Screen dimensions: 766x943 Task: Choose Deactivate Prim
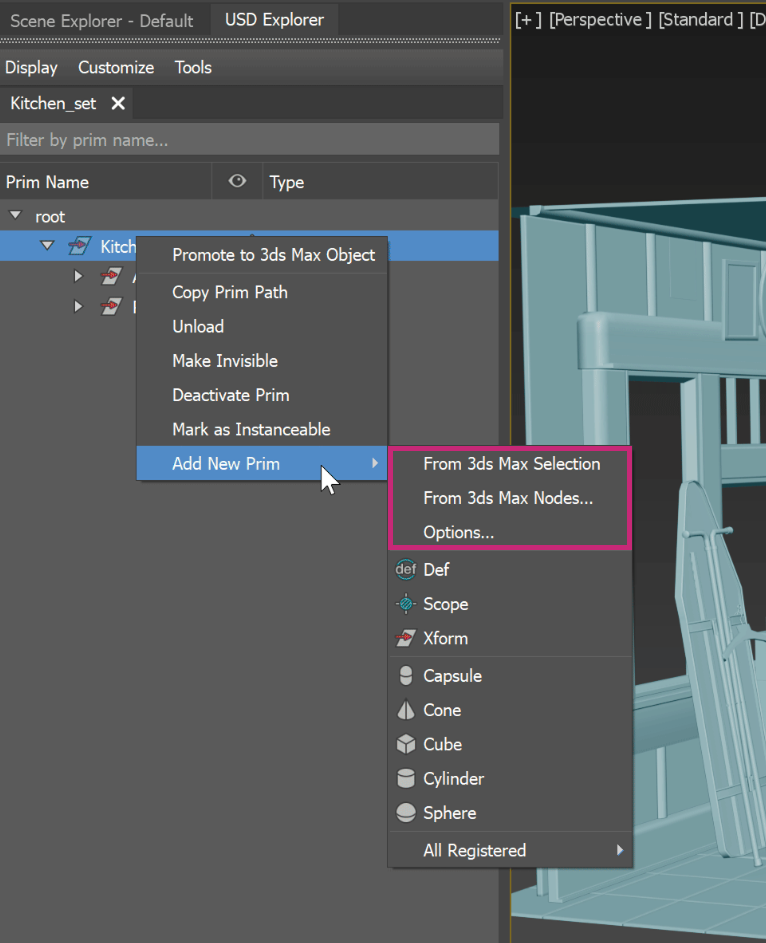coord(262,395)
